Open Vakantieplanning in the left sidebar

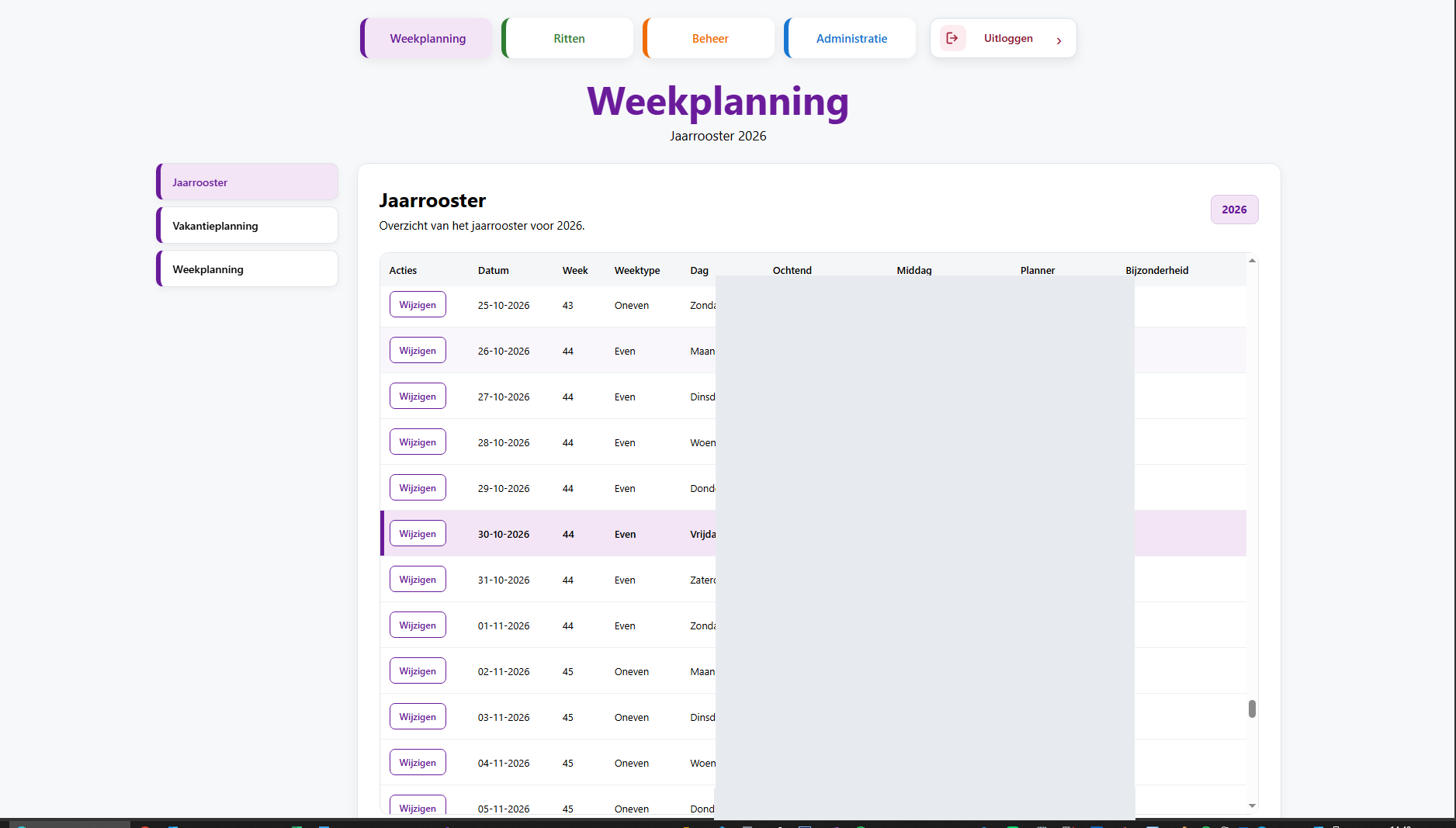(247, 225)
